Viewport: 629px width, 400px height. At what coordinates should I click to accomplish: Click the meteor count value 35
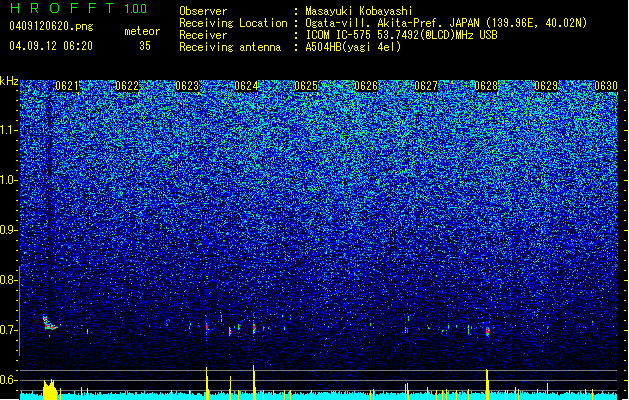145,46
